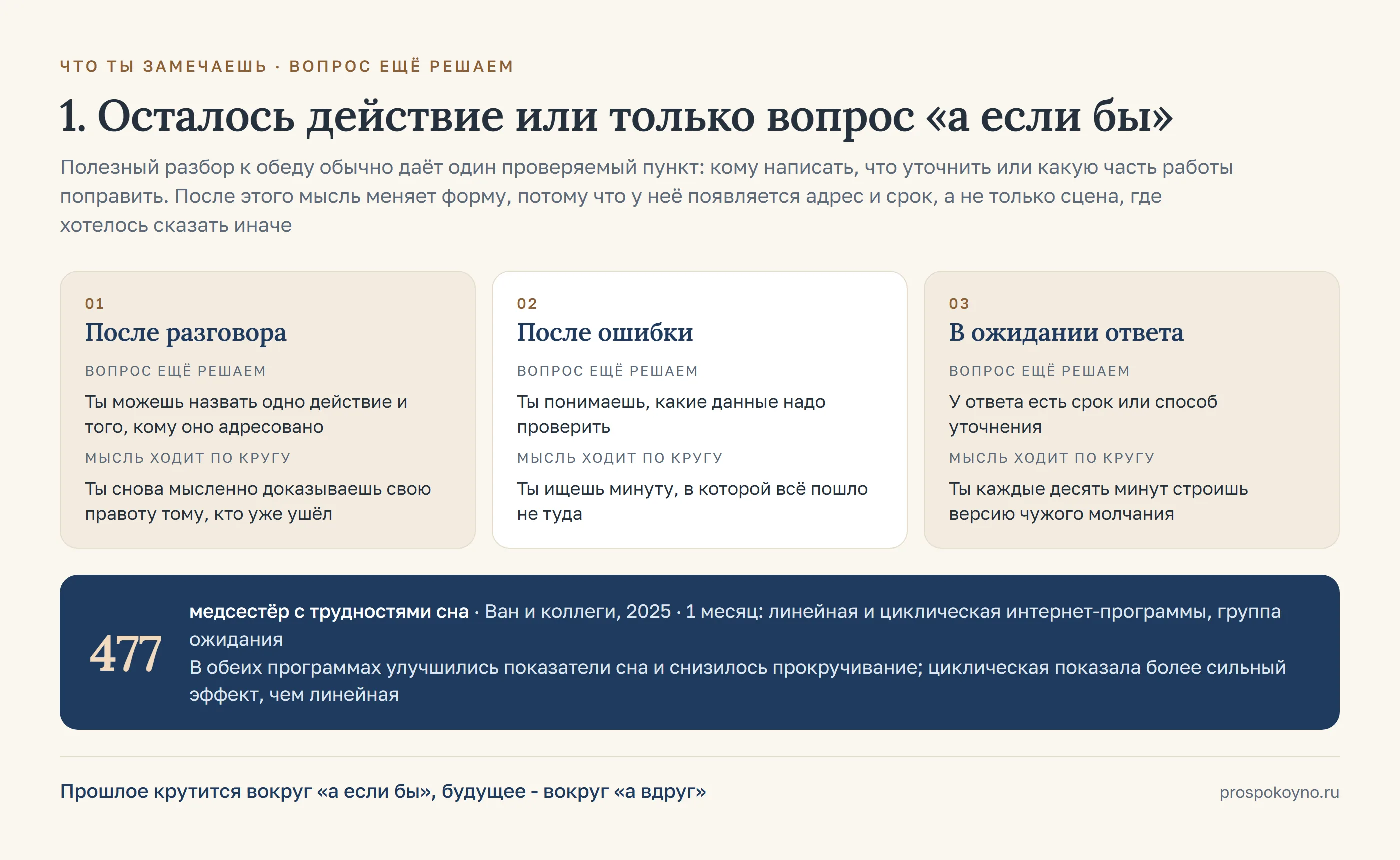The width and height of the screenshot is (1400, 860).
Task: Click the large number '477'
Action: [x=125, y=653]
